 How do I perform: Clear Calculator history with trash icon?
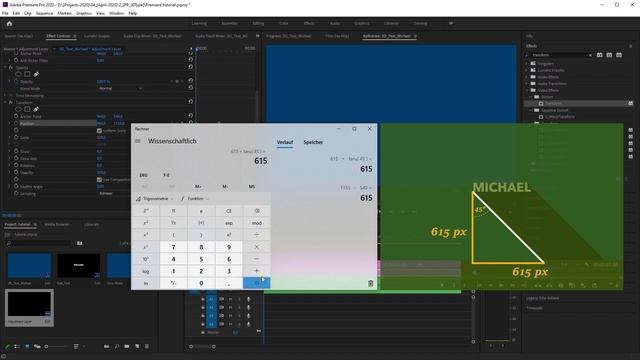371,283
